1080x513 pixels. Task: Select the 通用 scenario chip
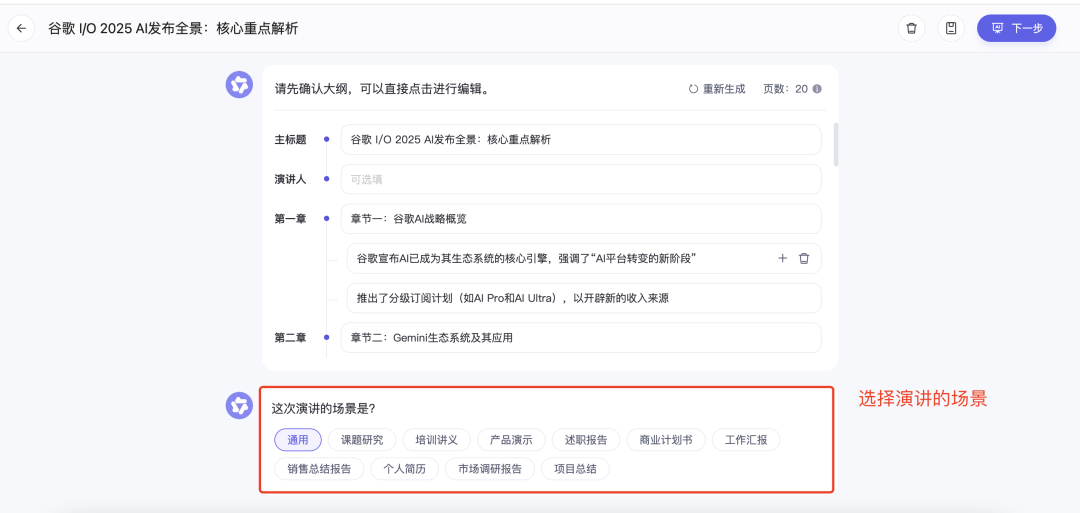click(298, 439)
